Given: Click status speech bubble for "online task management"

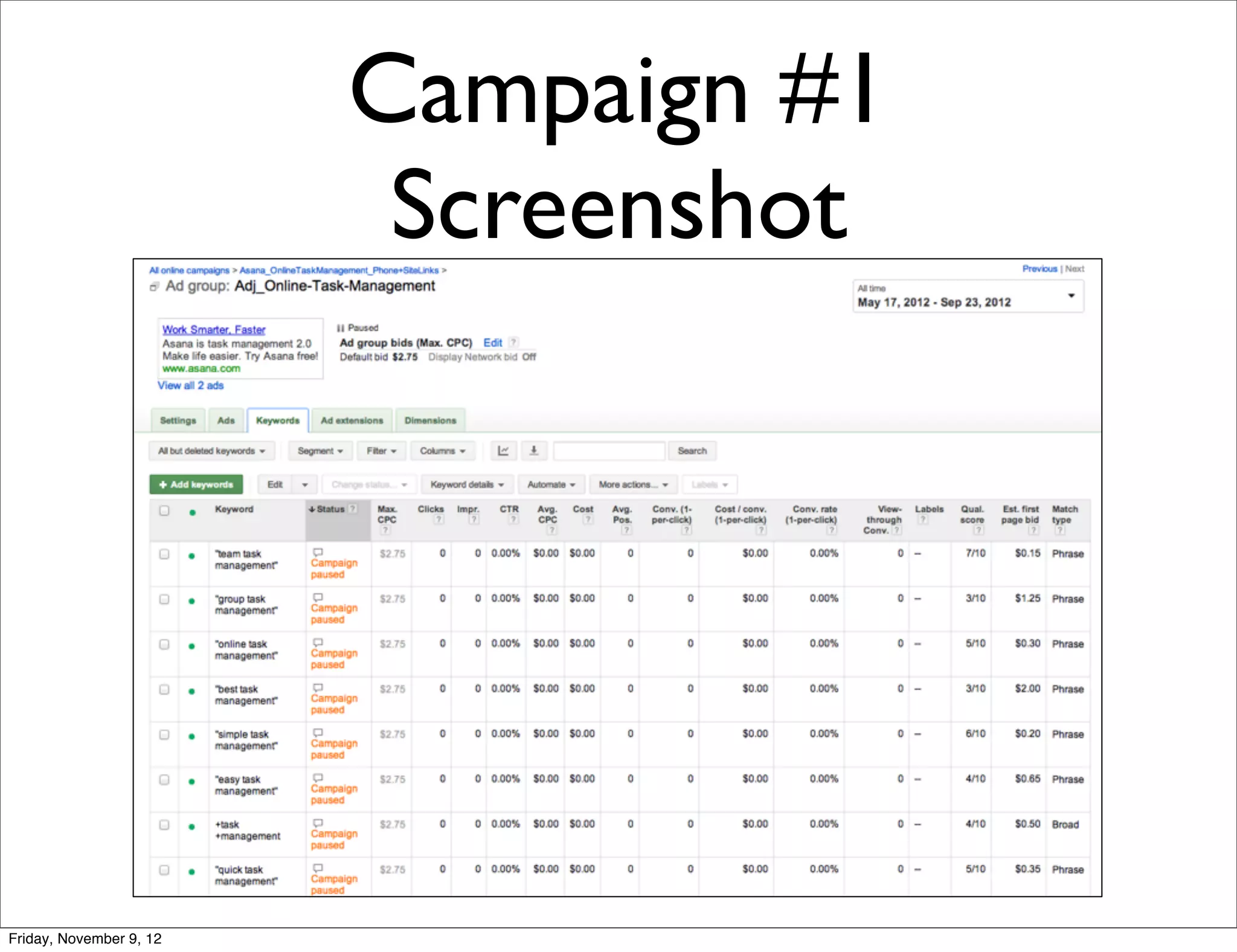Looking at the screenshot, I should [x=318, y=643].
